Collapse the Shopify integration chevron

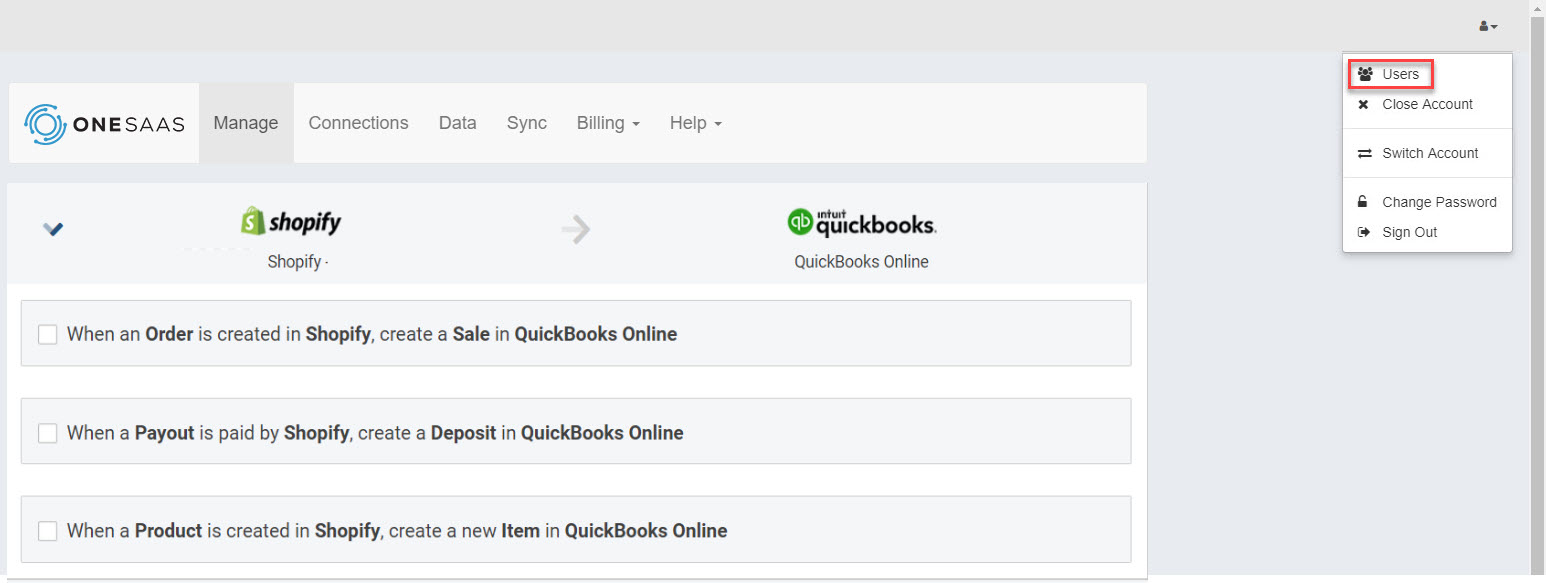point(53,229)
